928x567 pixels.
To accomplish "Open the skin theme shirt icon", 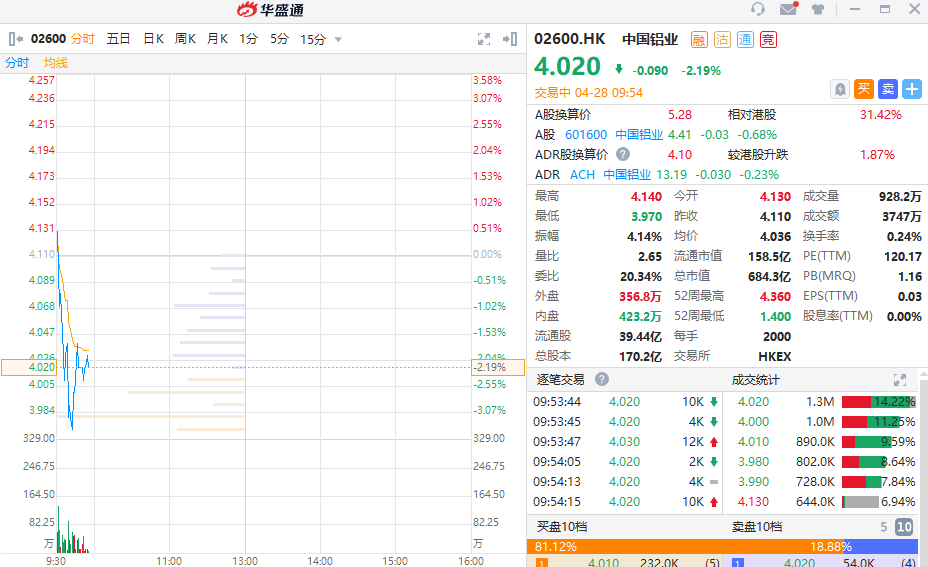I will click(818, 9).
